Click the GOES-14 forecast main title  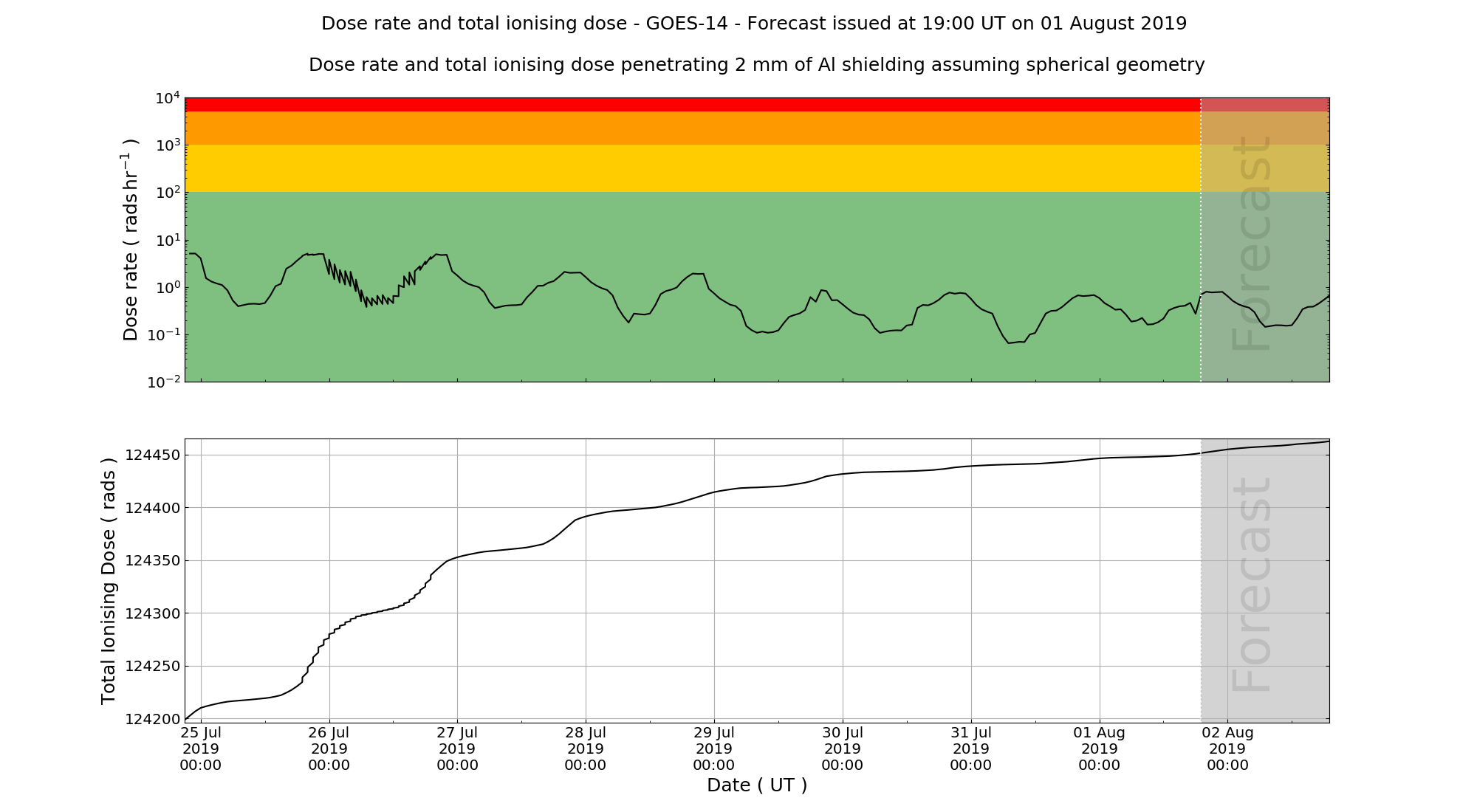tap(753, 24)
